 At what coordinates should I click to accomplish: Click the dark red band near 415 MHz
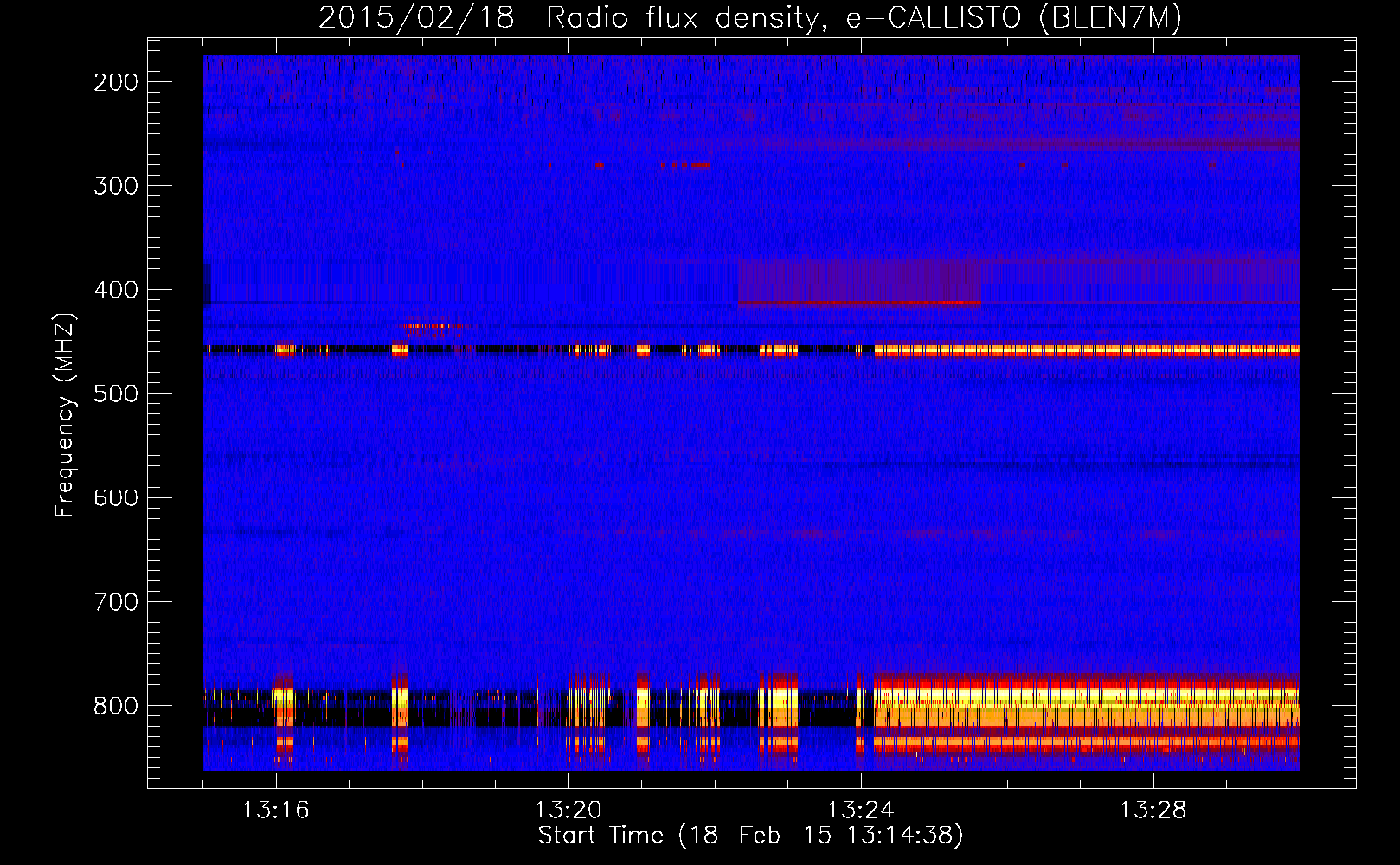pyautogui.click(x=859, y=303)
